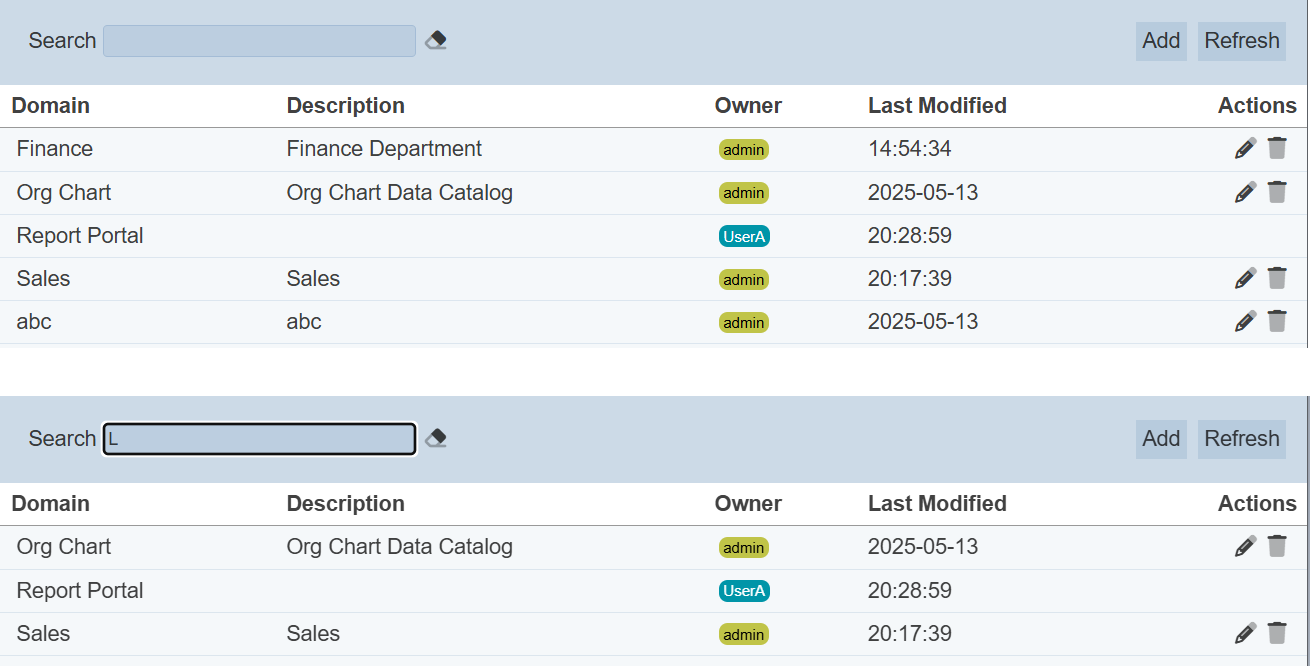Select the Finance domain name

tap(55, 149)
